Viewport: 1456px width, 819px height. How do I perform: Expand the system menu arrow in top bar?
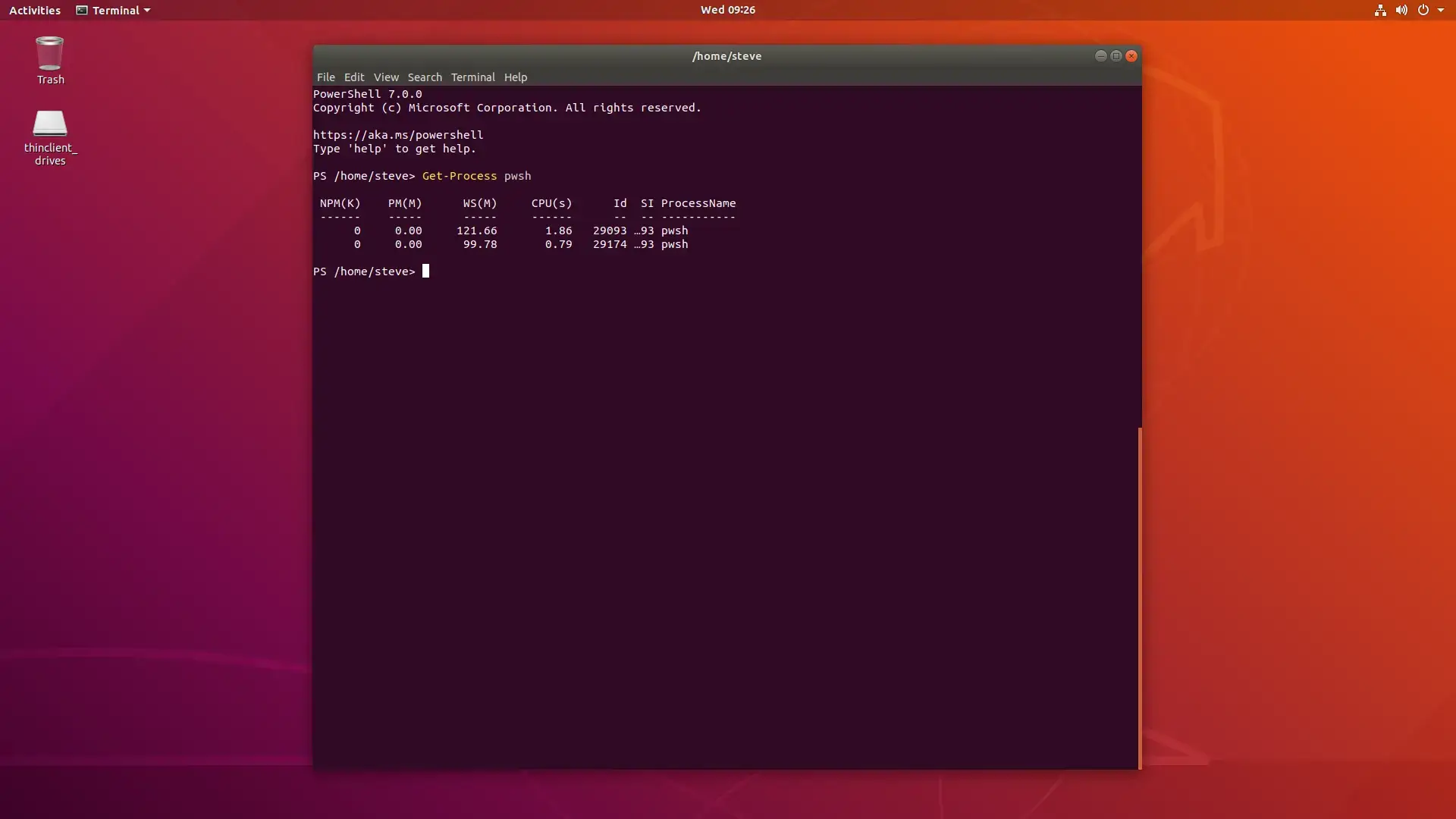(x=1441, y=11)
